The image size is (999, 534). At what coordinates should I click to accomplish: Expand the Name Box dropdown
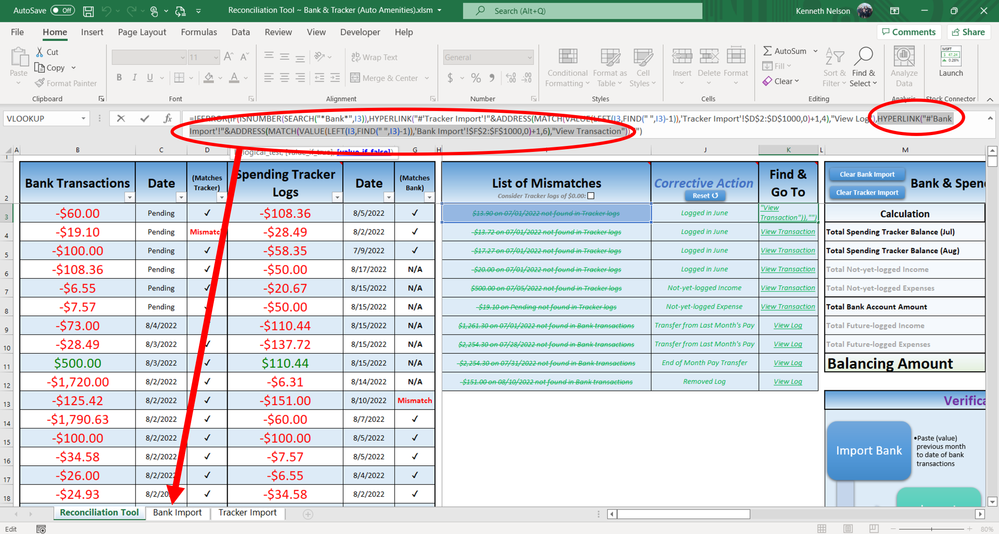83,119
